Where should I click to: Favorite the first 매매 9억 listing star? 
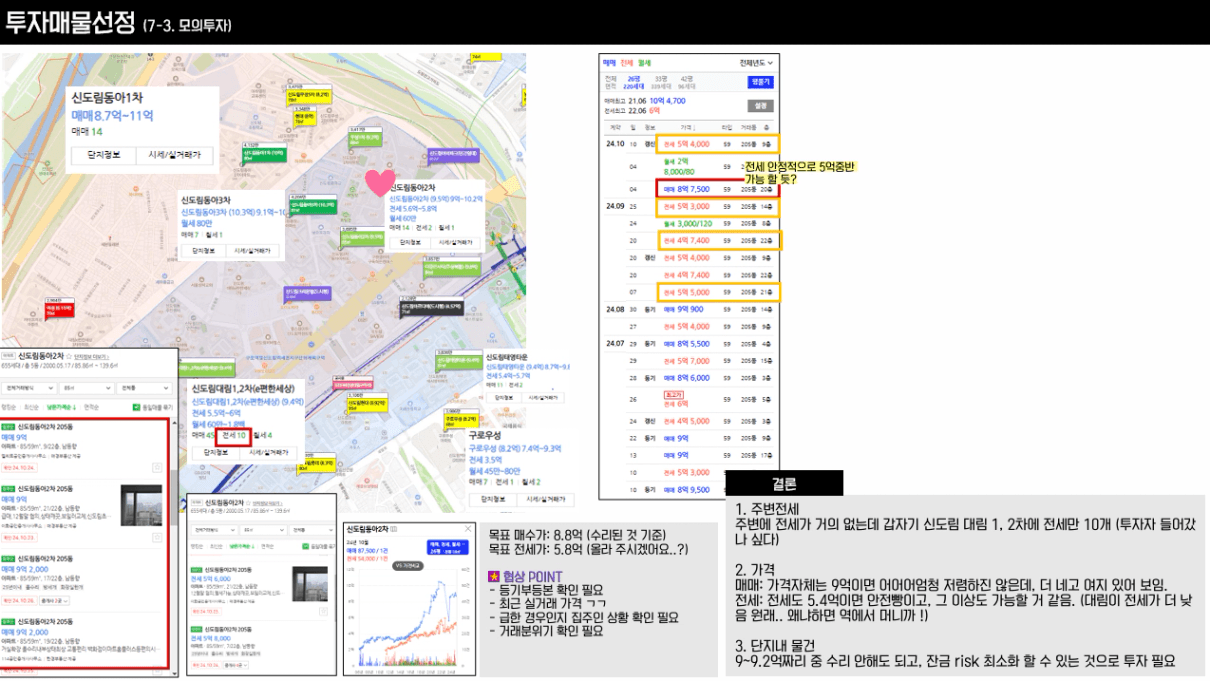point(157,467)
